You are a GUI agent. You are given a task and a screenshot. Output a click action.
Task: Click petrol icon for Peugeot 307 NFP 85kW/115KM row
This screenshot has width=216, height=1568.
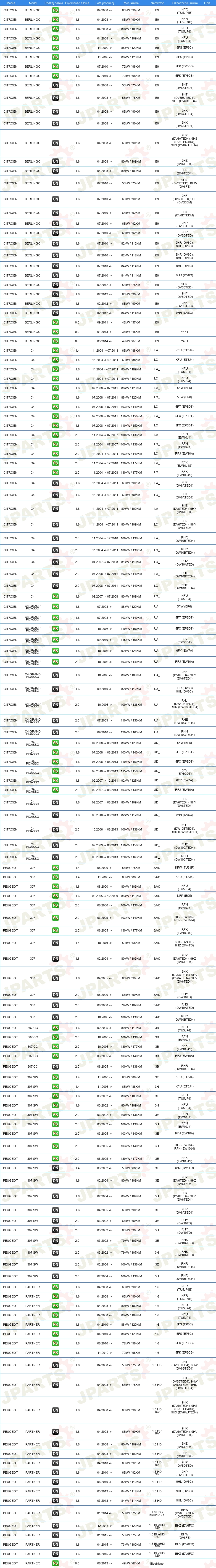[x=55, y=896]
